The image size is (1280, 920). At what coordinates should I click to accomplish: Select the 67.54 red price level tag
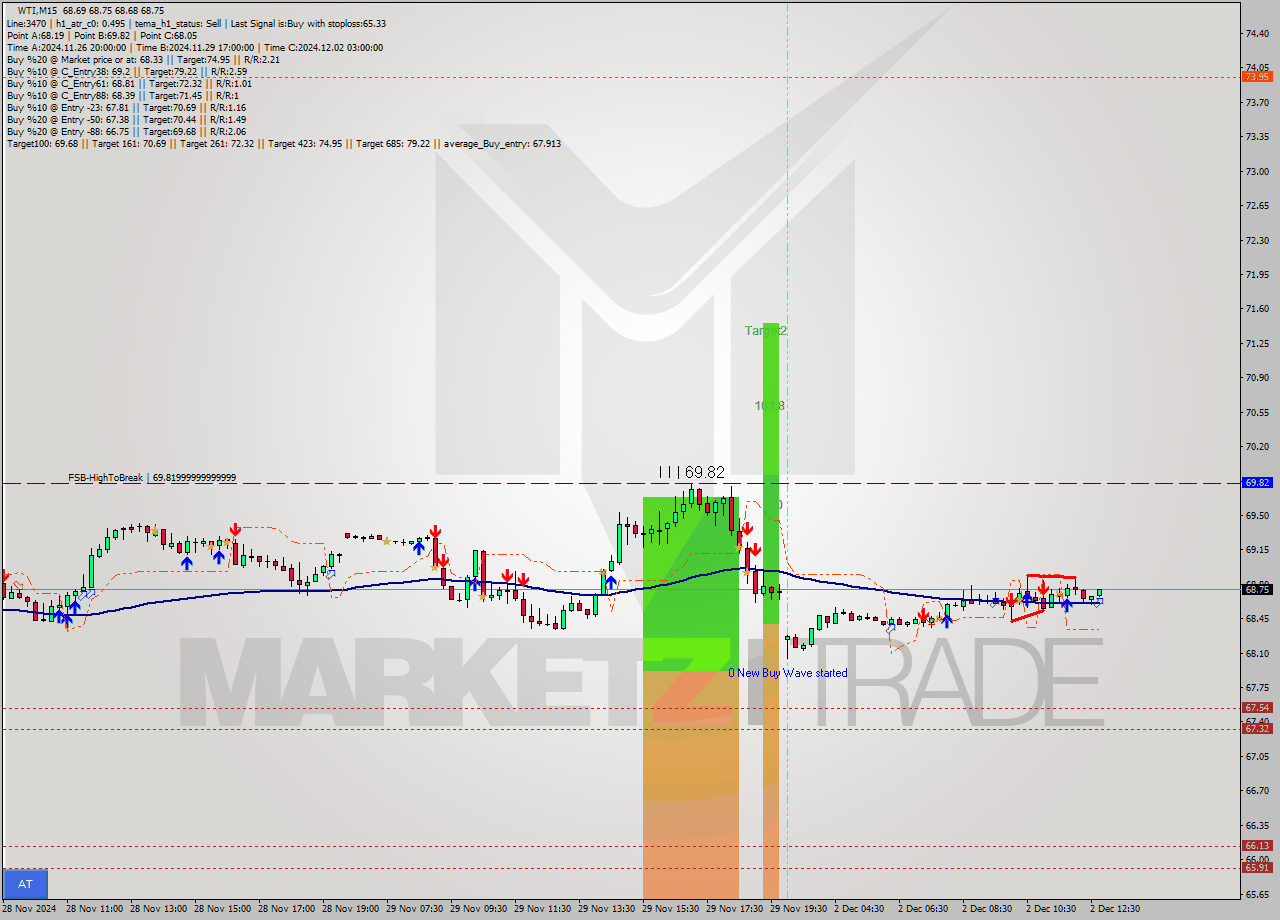(1257, 707)
